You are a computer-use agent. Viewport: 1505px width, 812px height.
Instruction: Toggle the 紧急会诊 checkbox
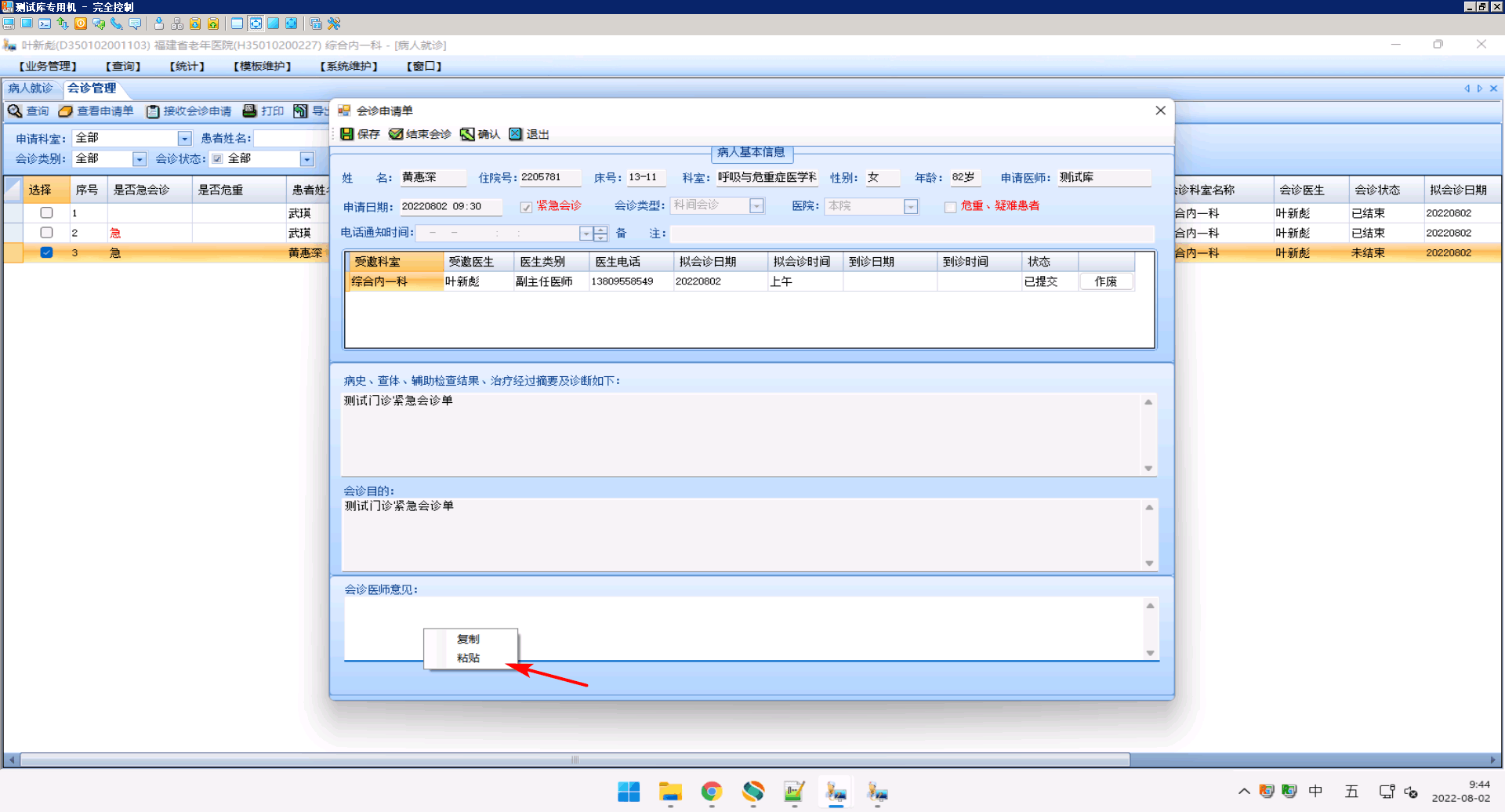(x=527, y=207)
